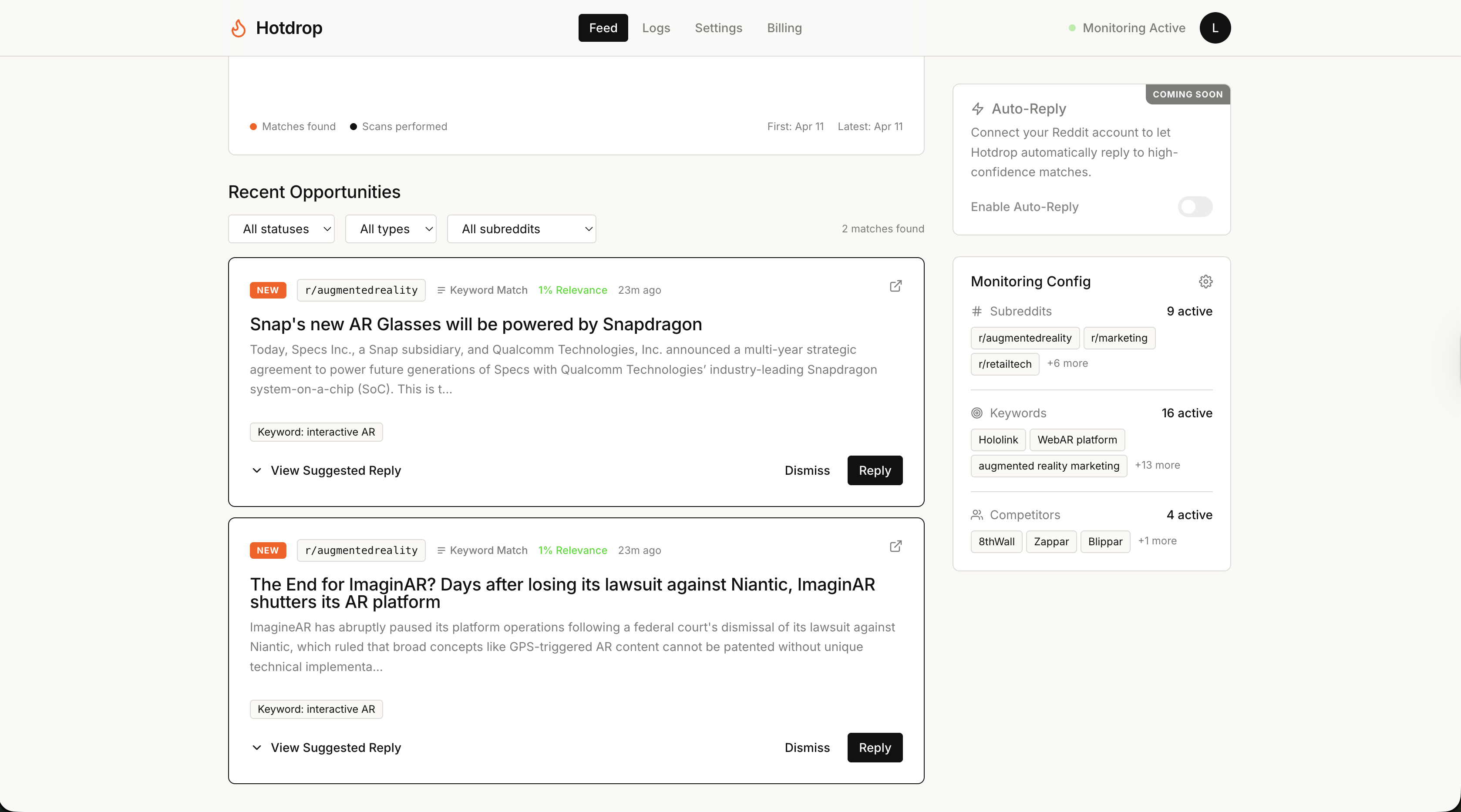
Task: Toggle the Enable Auto-Reply switch
Action: [1195, 207]
